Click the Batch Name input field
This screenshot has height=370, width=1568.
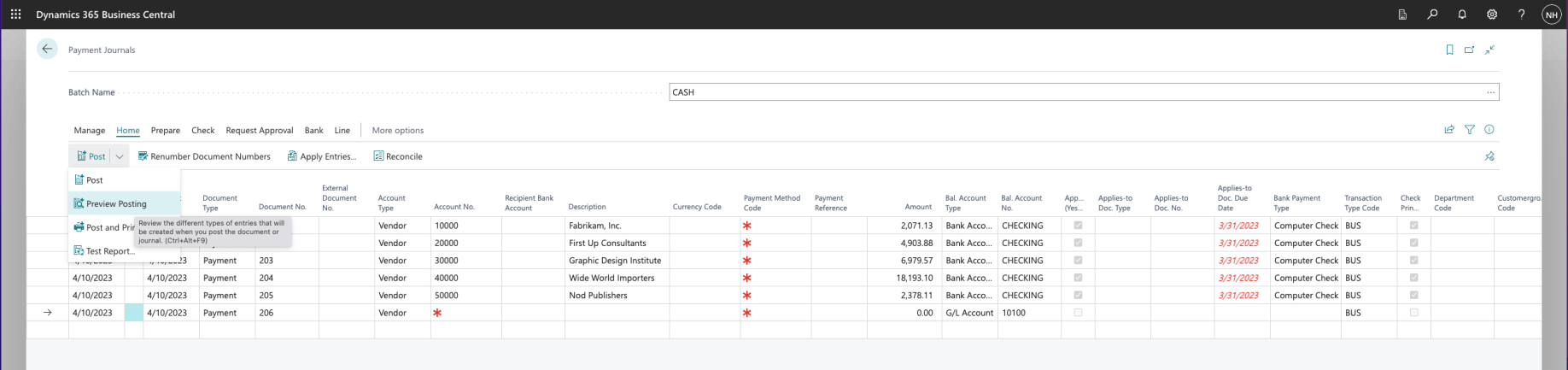coord(1076,92)
